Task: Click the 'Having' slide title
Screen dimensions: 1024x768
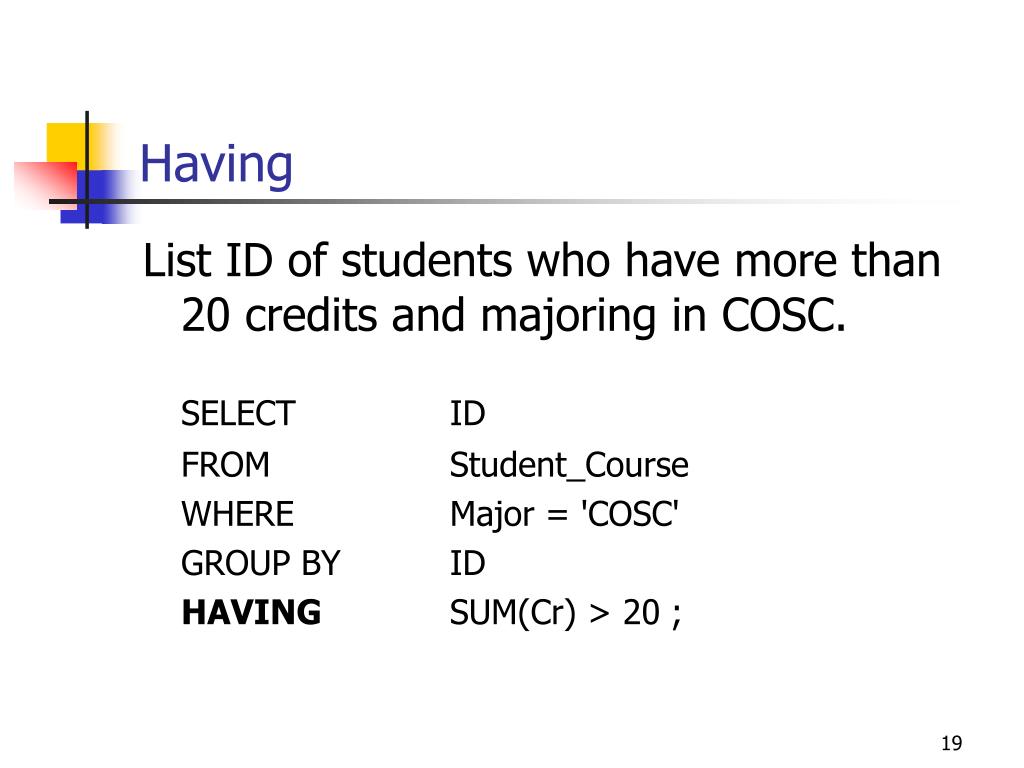Action: [x=216, y=164]
